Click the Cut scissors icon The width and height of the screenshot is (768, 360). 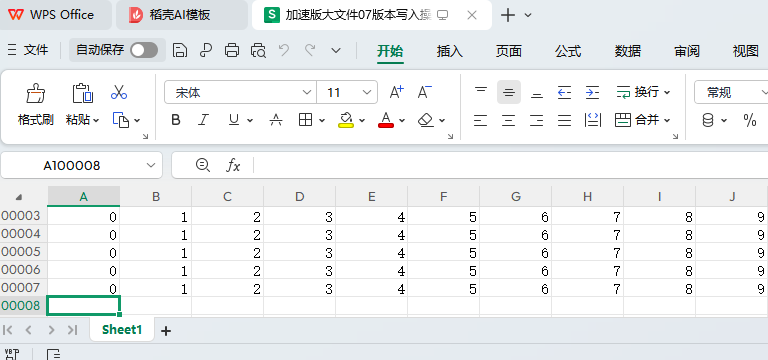(119, 92)
